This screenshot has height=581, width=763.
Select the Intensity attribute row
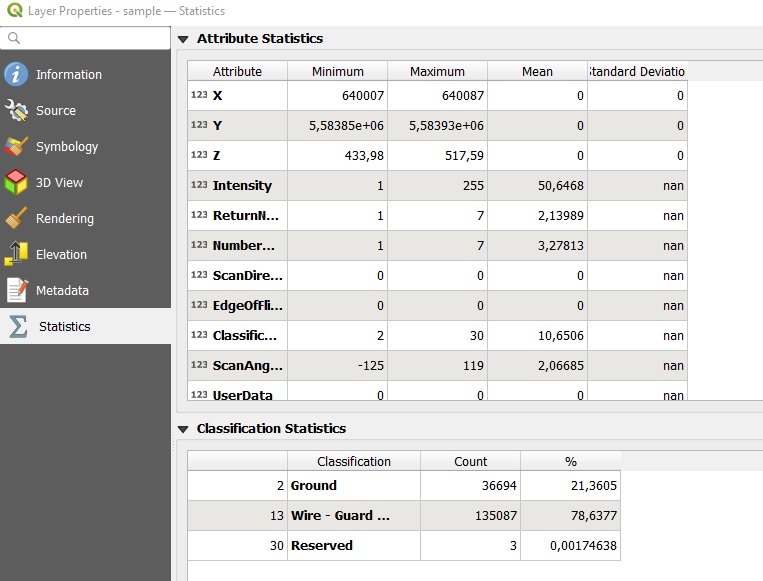click(x=242, y=186)
